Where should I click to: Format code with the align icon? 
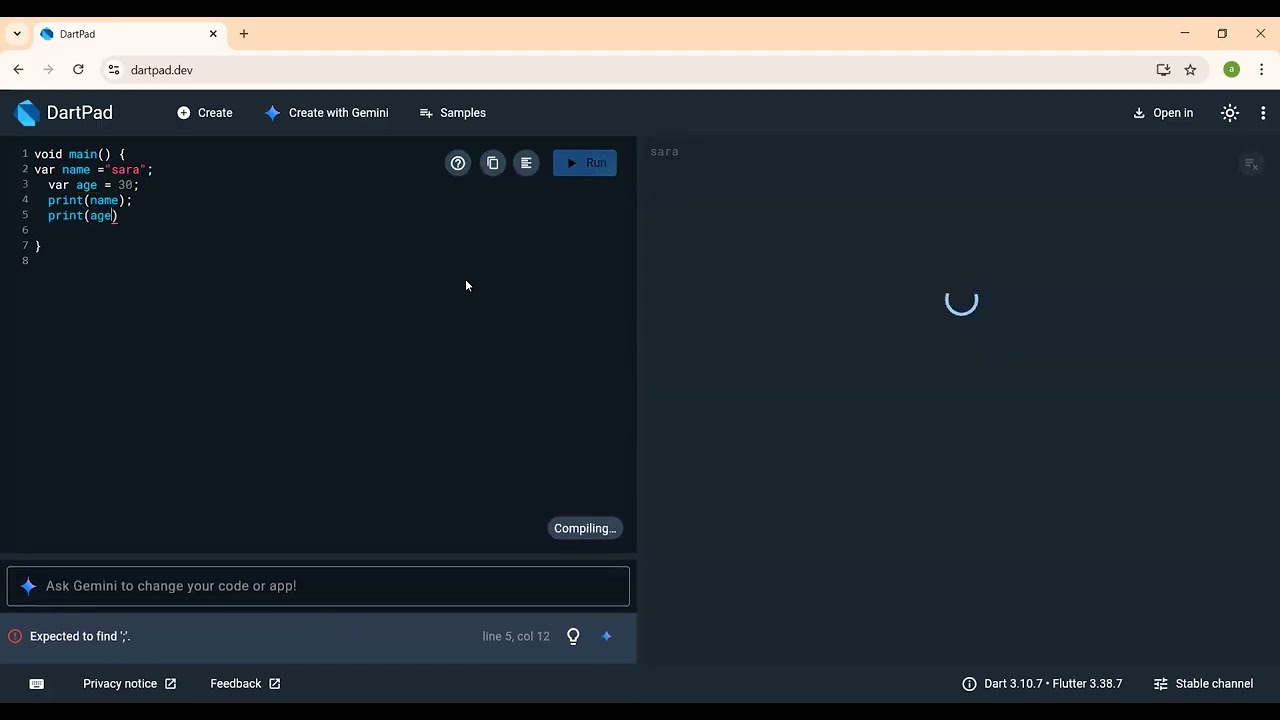click(526, 163)
